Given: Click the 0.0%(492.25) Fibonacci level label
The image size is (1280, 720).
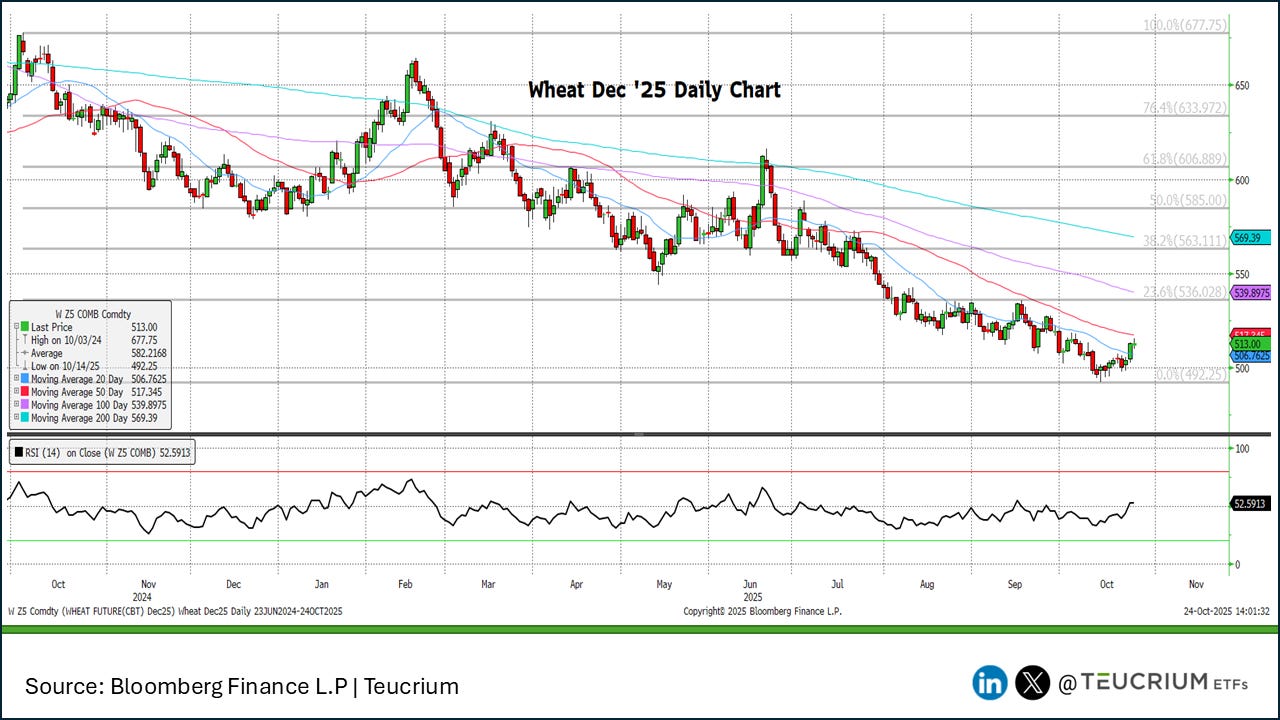Looking at the screenshot, I should tap(1191, 374).
